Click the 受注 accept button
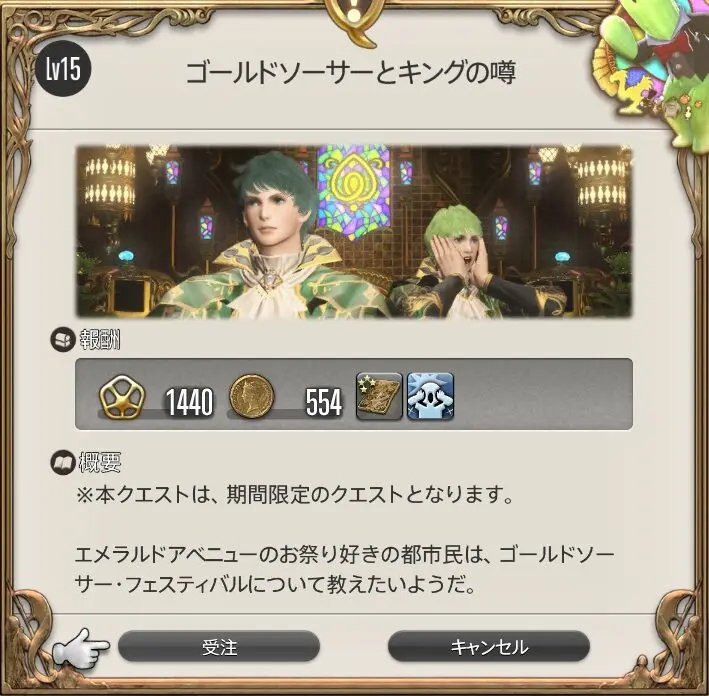The image size is (709, 696). pyautogui.click(x=219, y=647)
